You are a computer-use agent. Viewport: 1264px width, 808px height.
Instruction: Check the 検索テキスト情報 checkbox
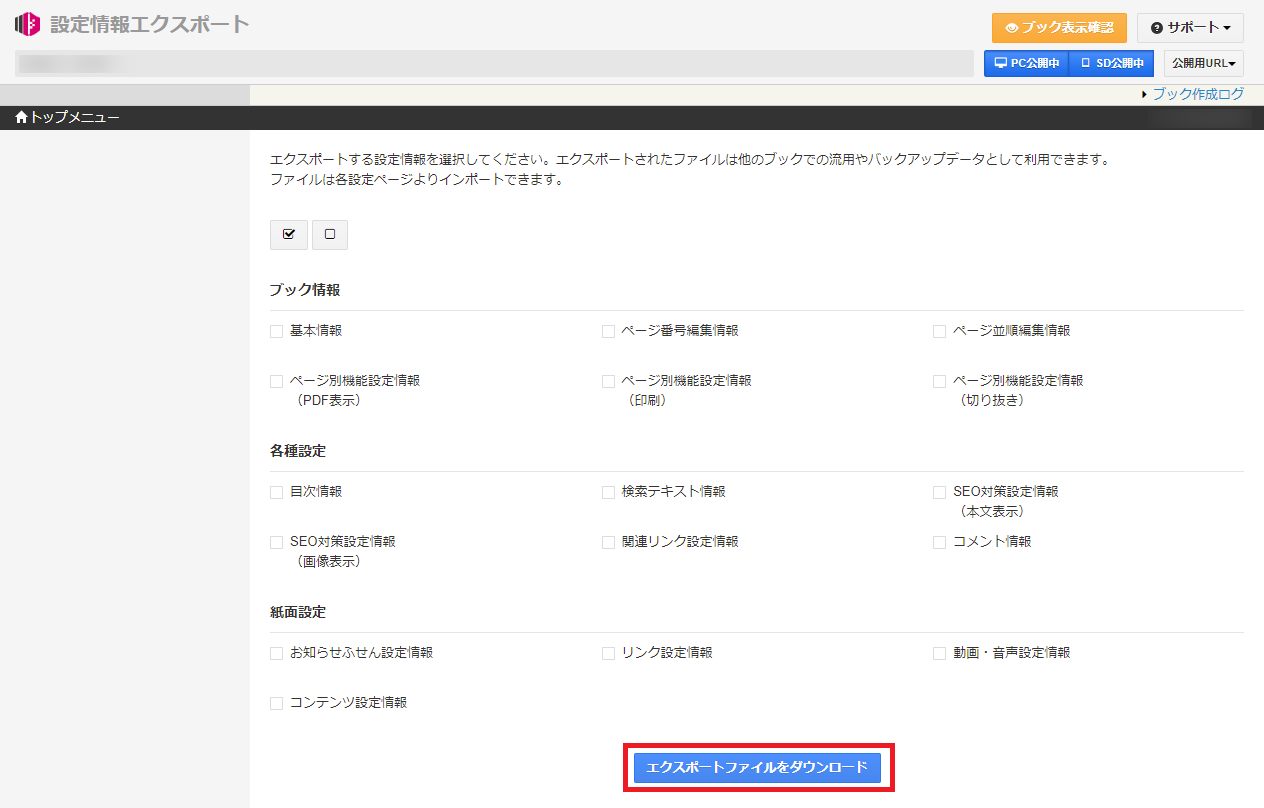point(608,492)
